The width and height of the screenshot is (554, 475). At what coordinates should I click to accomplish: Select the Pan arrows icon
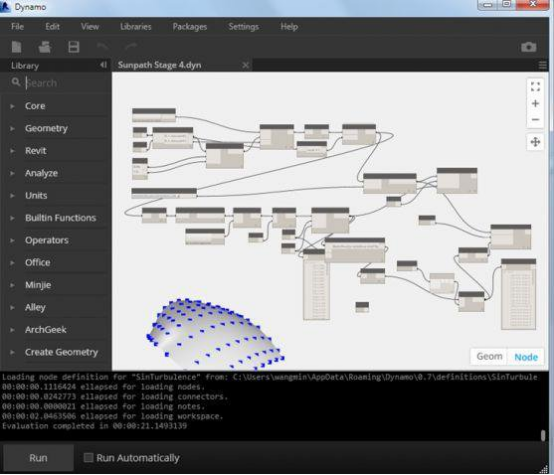535,142
